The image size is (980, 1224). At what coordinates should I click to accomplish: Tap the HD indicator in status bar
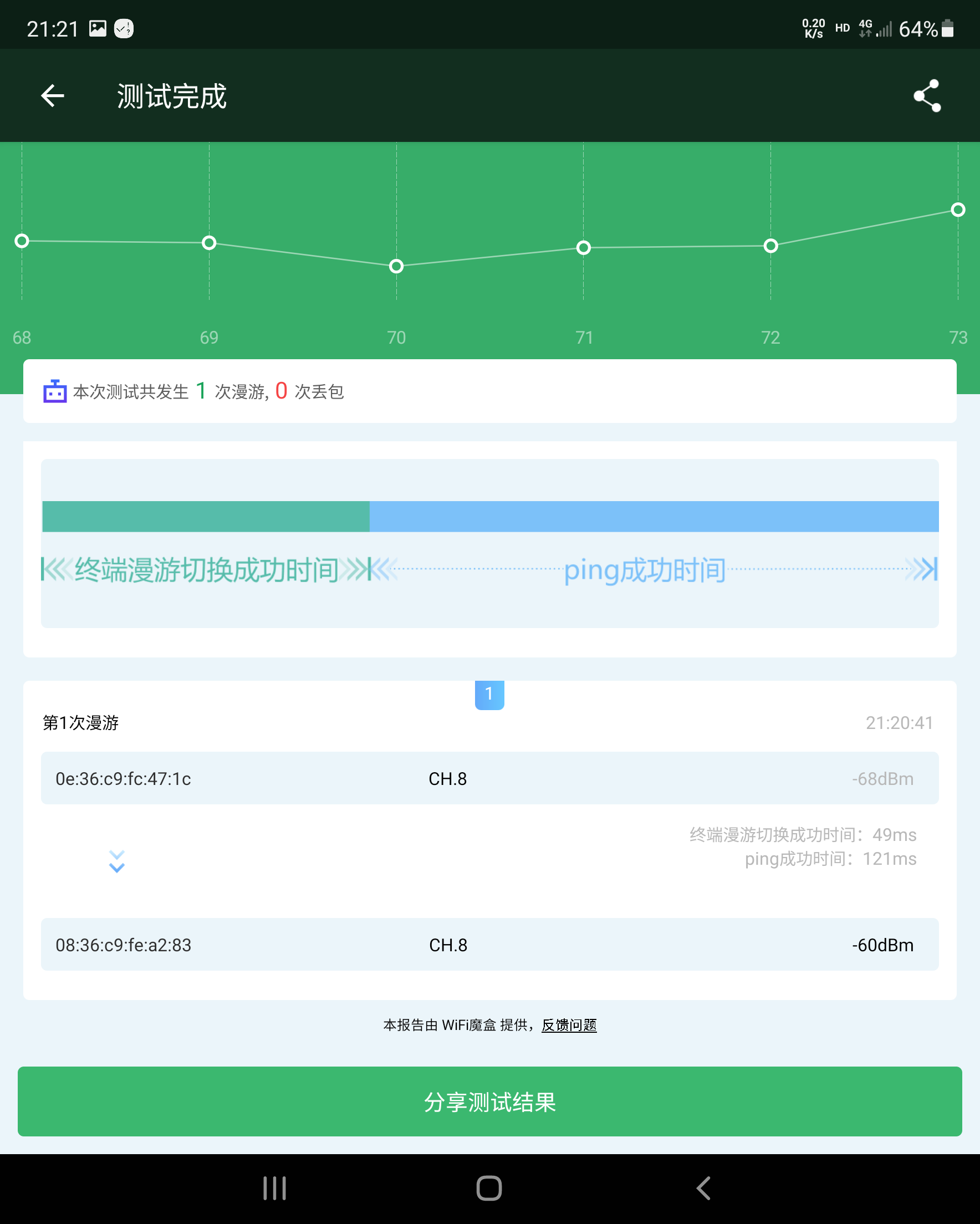pos(843,28)
